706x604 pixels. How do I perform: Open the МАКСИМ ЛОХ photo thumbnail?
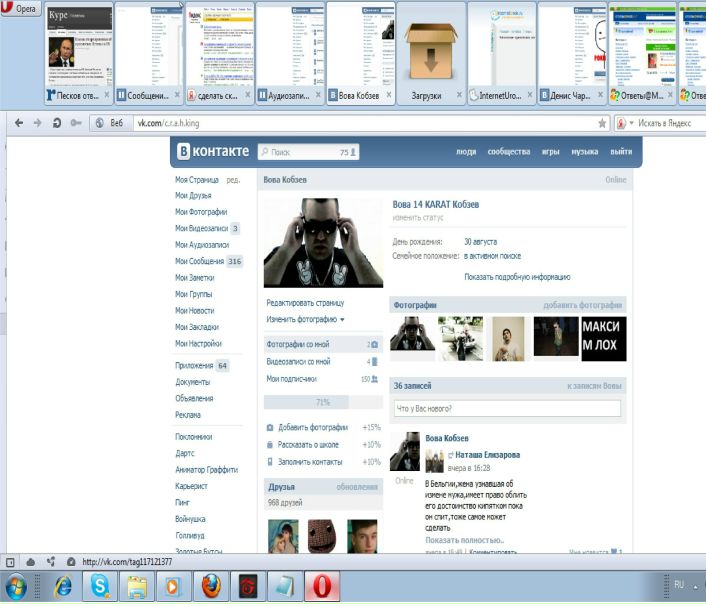pos(603,337)
